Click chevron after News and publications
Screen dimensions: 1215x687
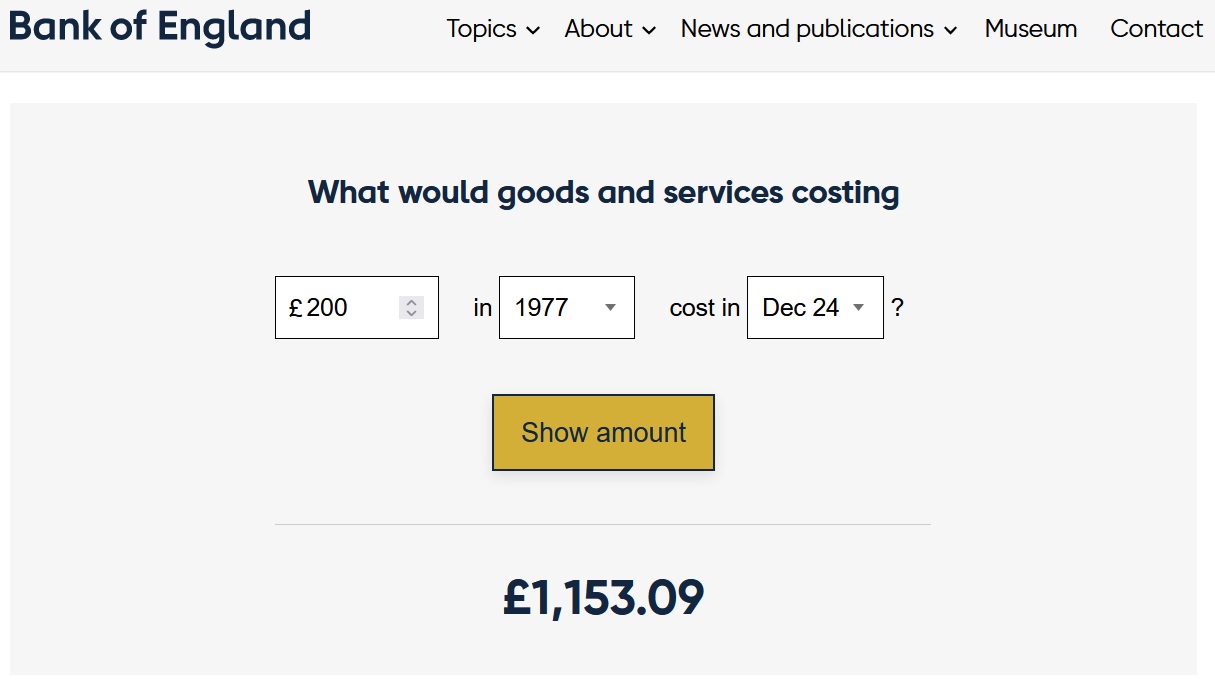click(x=950, y=31)
